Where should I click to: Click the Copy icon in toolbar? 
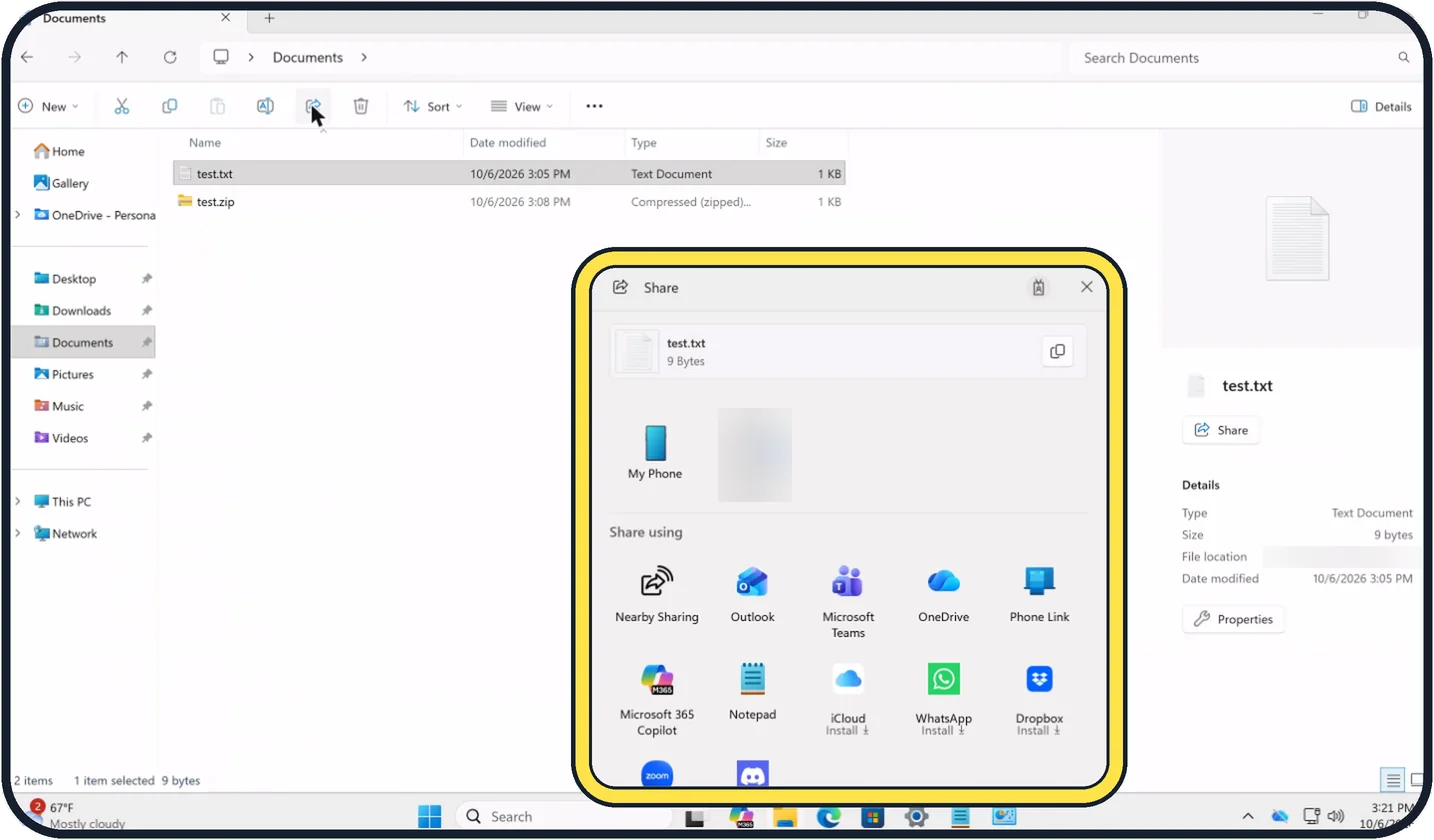170,106
